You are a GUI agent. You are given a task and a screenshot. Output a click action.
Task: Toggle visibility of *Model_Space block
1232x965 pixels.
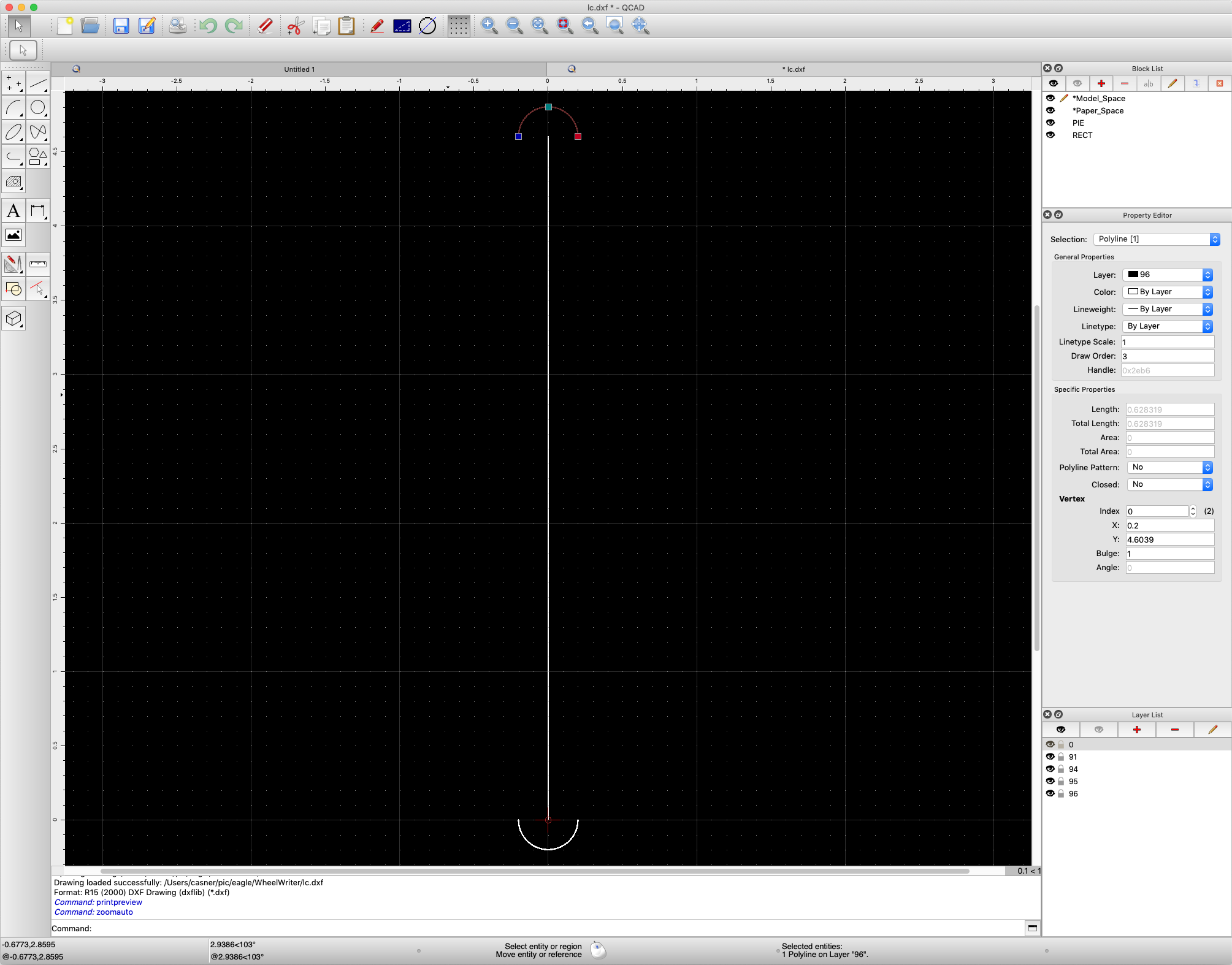point(1050,98)
